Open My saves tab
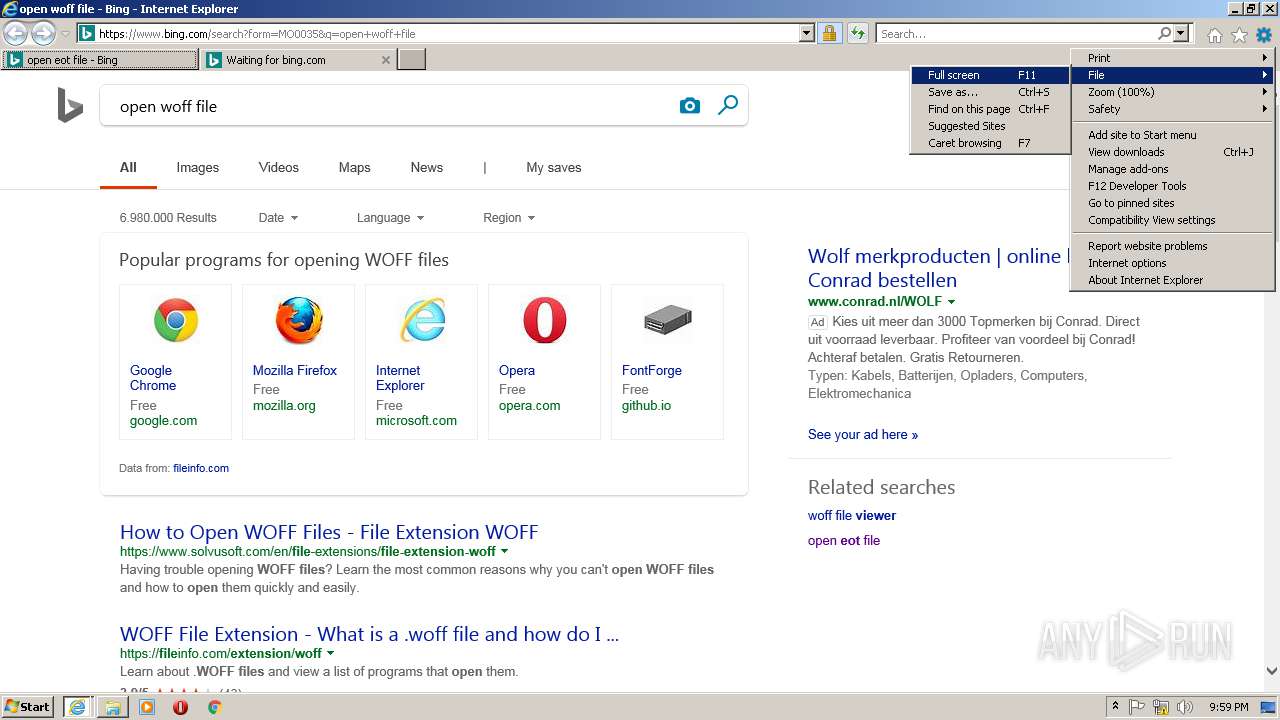The height and width of the screenshot is (720, 1280). [x=554, y=168]
